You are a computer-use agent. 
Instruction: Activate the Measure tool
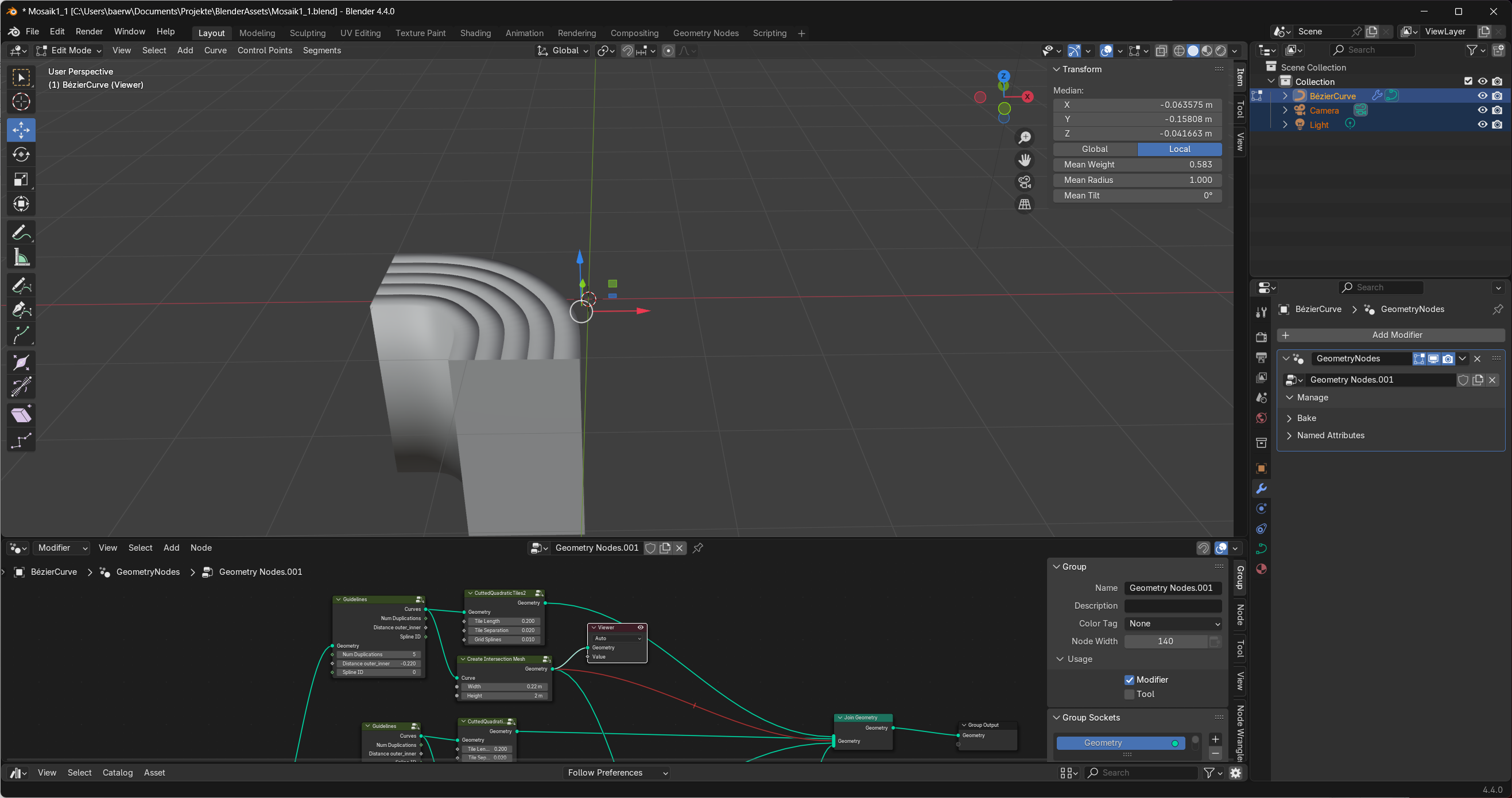point(21,258)
